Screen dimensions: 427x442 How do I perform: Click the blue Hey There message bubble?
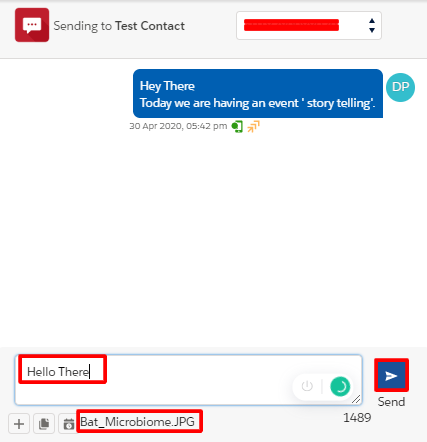point(258,93)
